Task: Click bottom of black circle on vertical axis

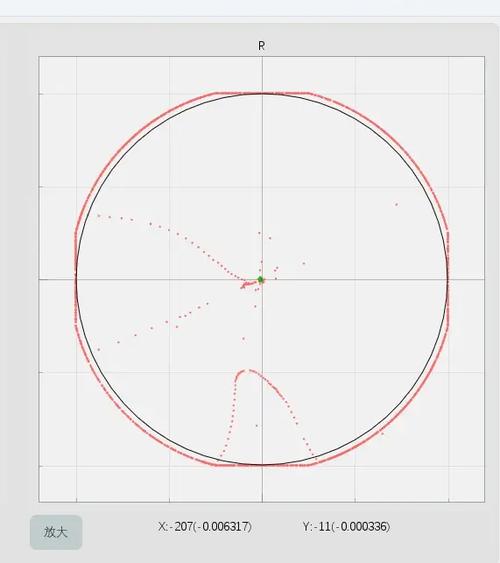Action: click(262, 465)
